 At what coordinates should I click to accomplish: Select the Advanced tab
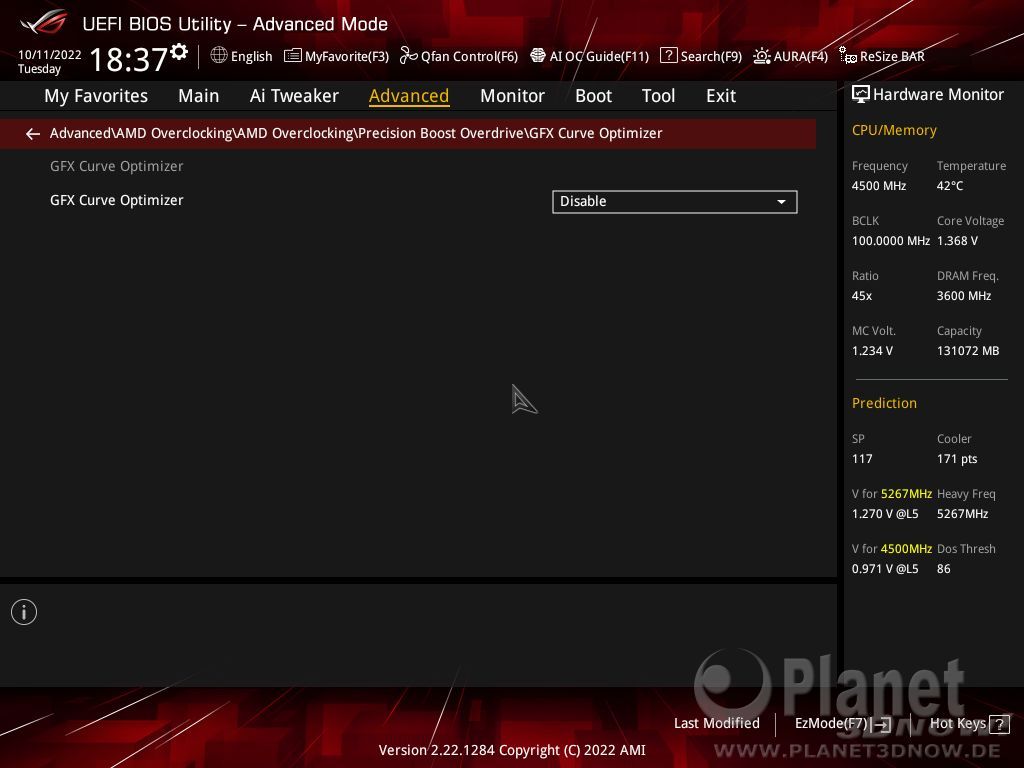tap(409, 96)
